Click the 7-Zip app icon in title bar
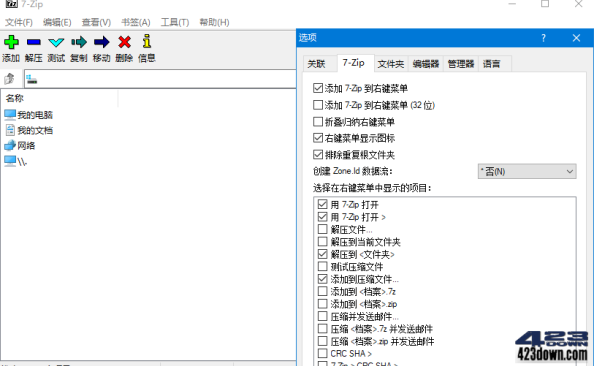 [11, 4]
